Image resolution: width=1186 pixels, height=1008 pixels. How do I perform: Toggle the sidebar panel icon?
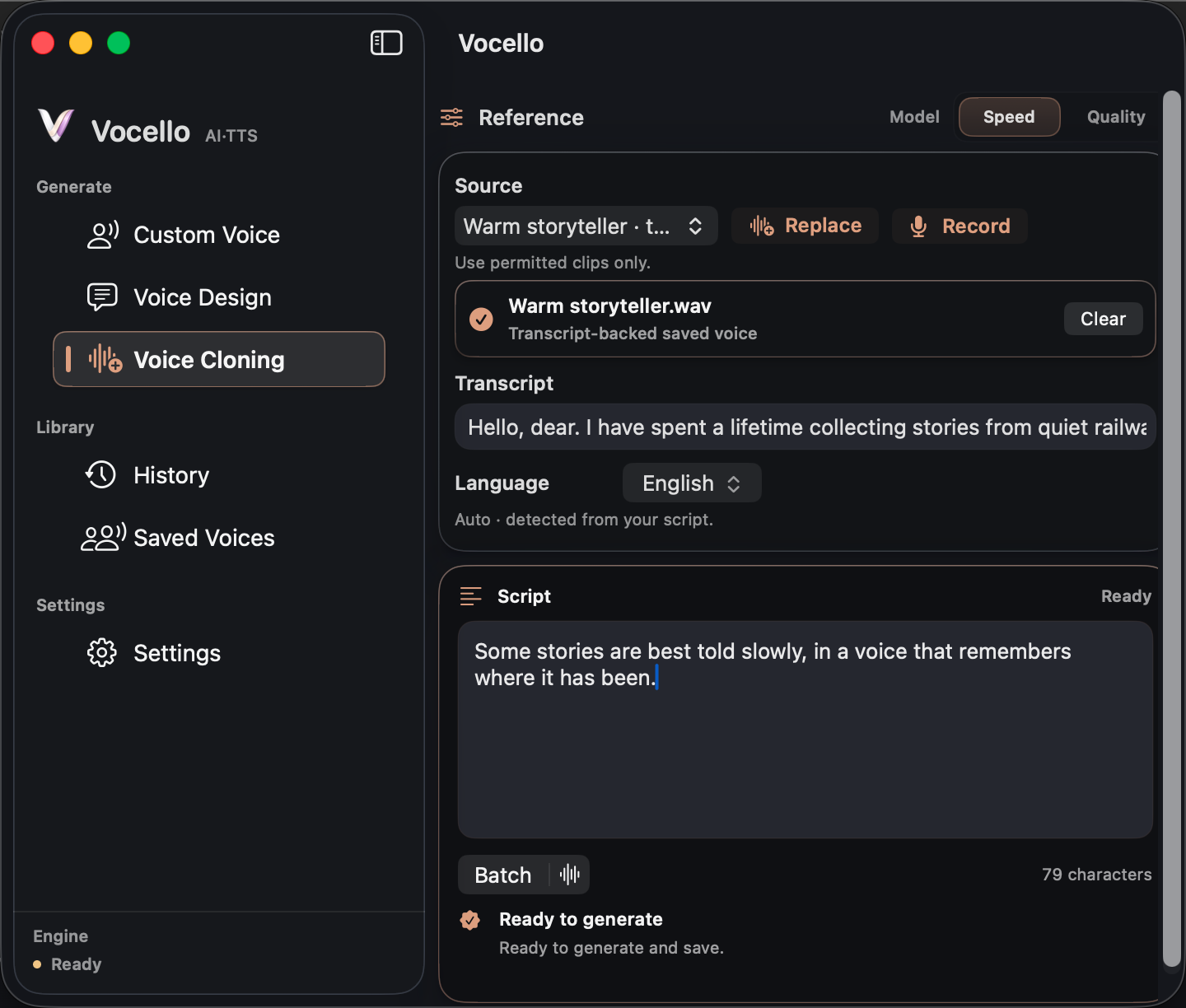tap(386, 43)
